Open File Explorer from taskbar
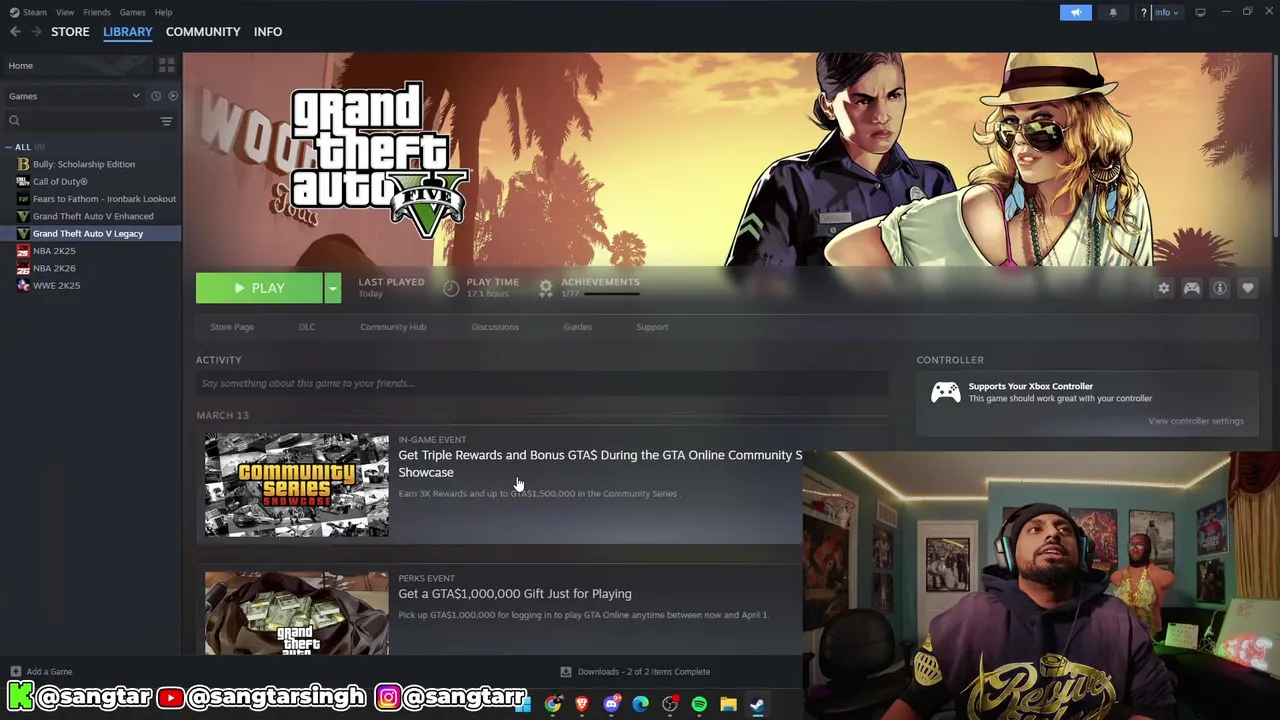Viewport: 1280px width, 720px height. coord(728,705)
